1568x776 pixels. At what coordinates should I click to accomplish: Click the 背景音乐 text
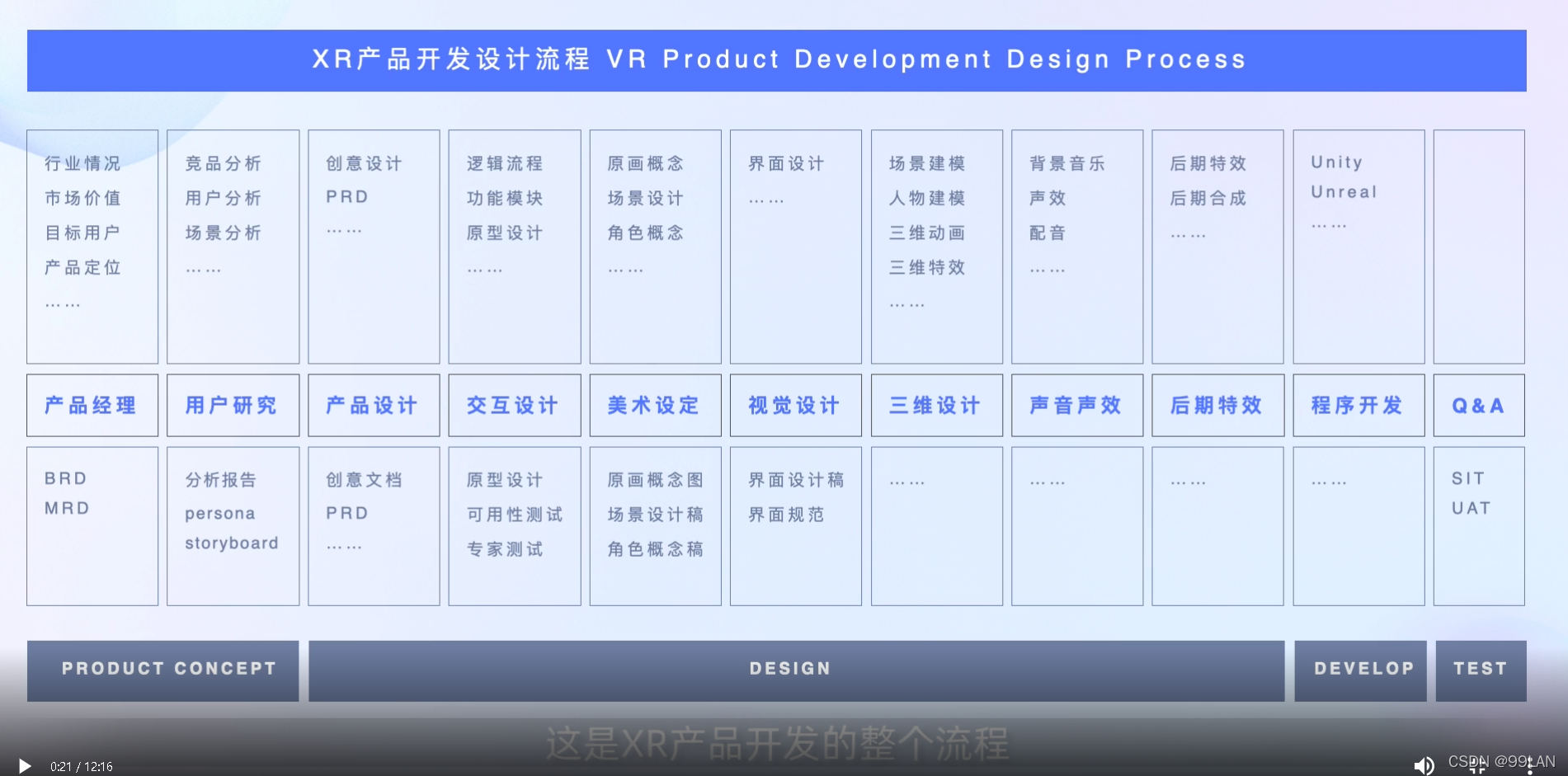tap(1067, 163)
